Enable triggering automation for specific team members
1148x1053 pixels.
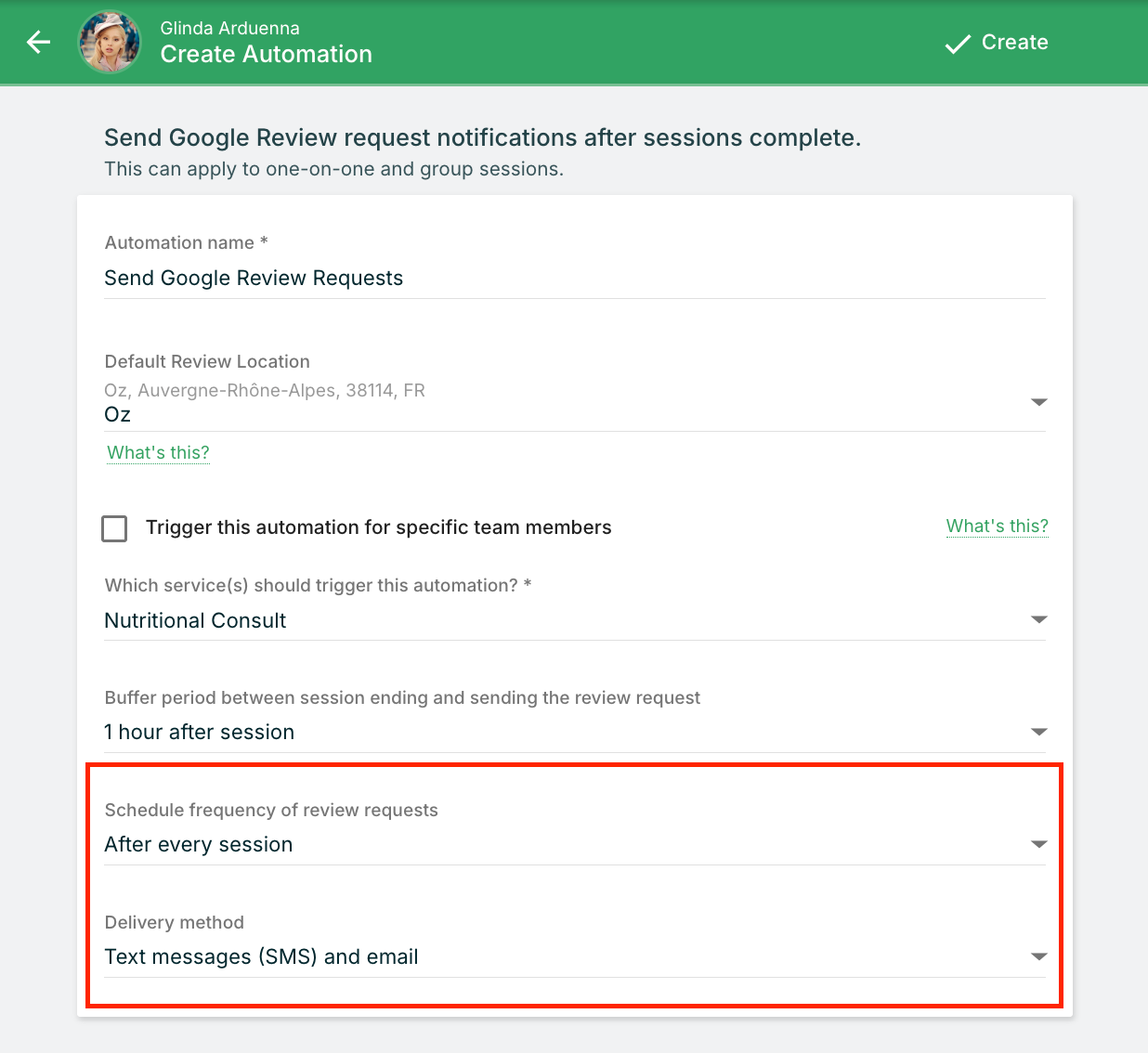[x=113, y=527]
